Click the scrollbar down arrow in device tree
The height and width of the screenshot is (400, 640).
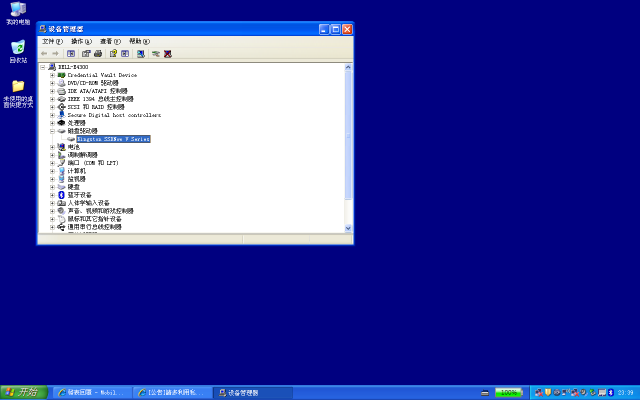tap(348, 229)
